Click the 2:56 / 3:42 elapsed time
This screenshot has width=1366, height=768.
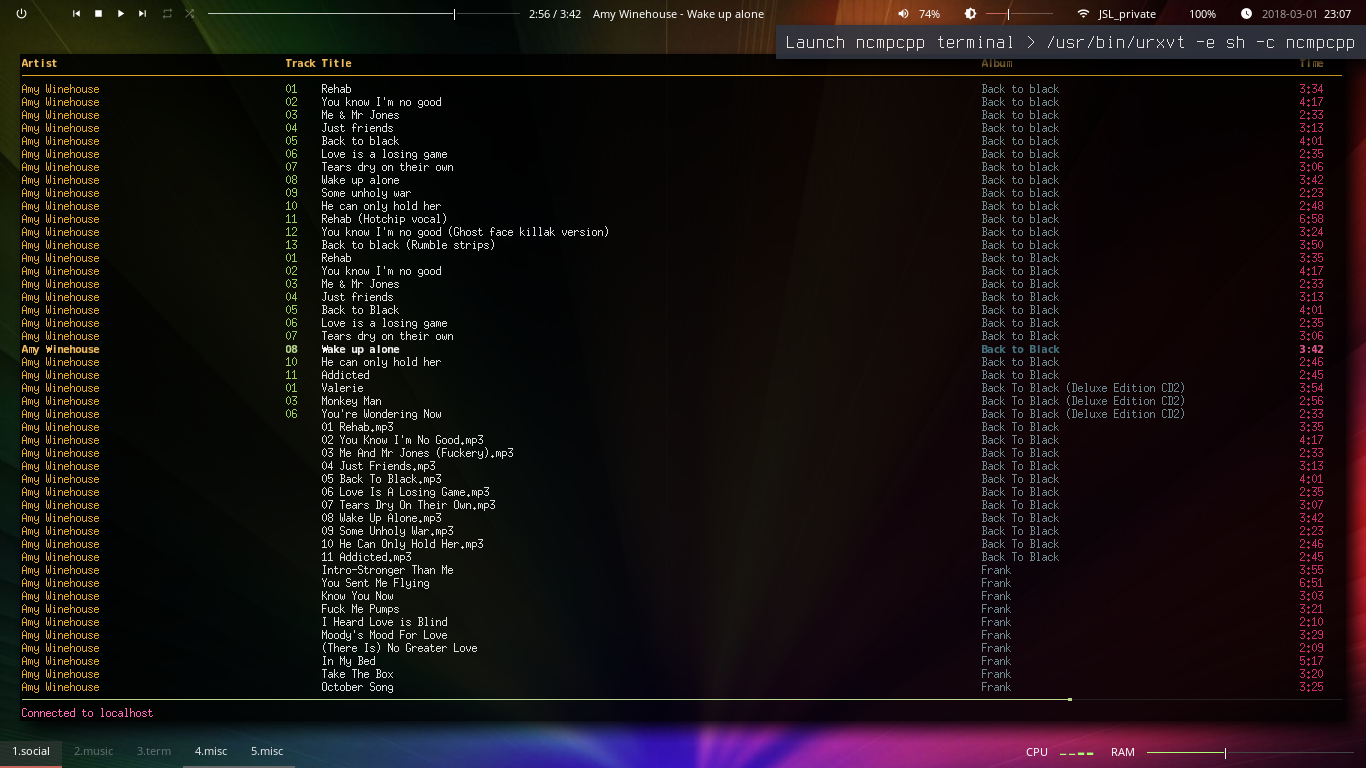555,14
